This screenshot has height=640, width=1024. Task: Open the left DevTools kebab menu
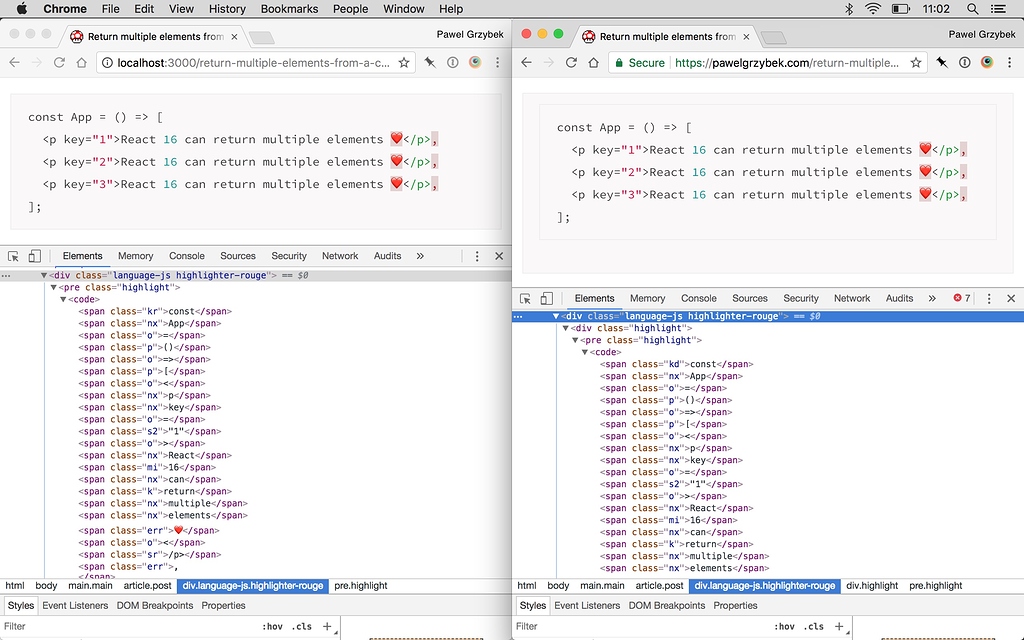477,256
